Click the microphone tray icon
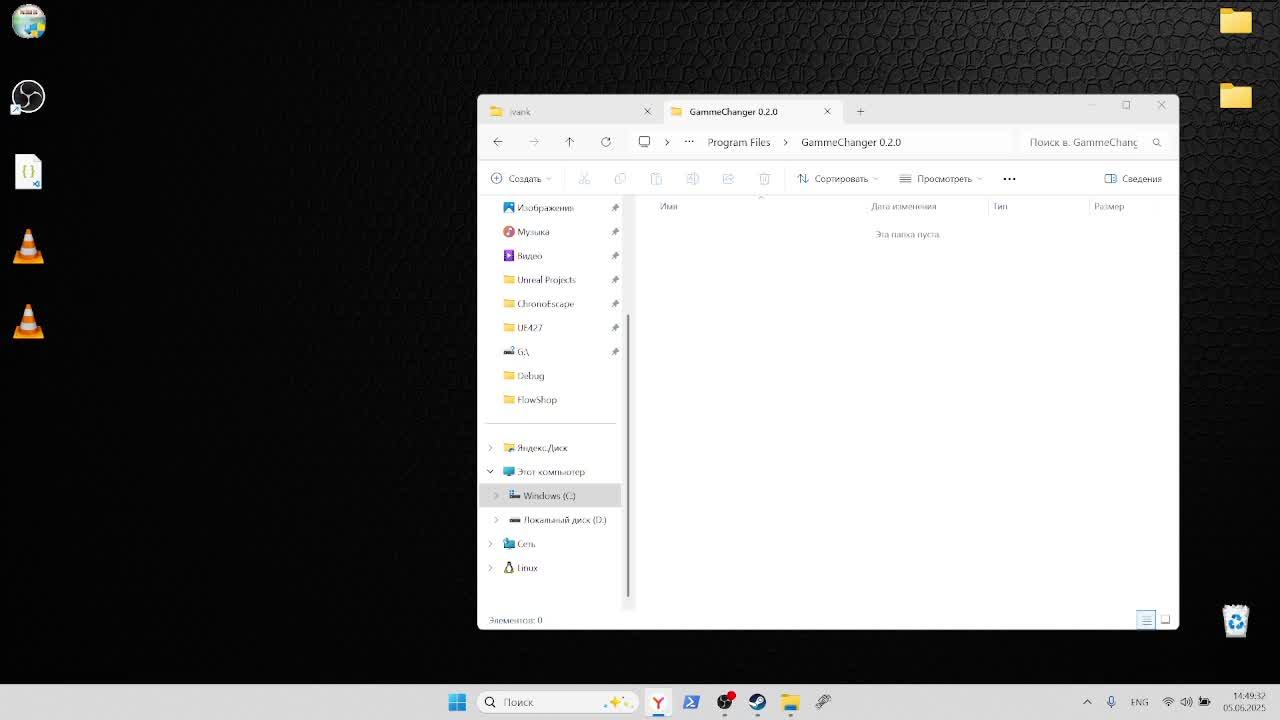The height and width of the screenshot is (720, 1280). click(x=1111, y=702)
